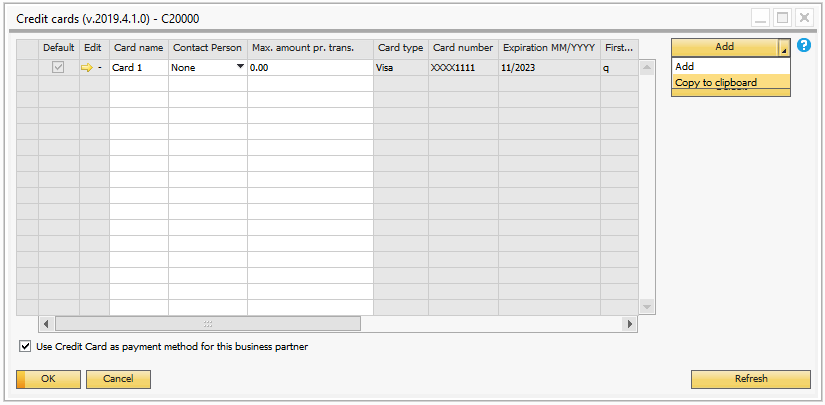
Task: Click the Max. amount pr. trans. header
Action: point(310,48)
